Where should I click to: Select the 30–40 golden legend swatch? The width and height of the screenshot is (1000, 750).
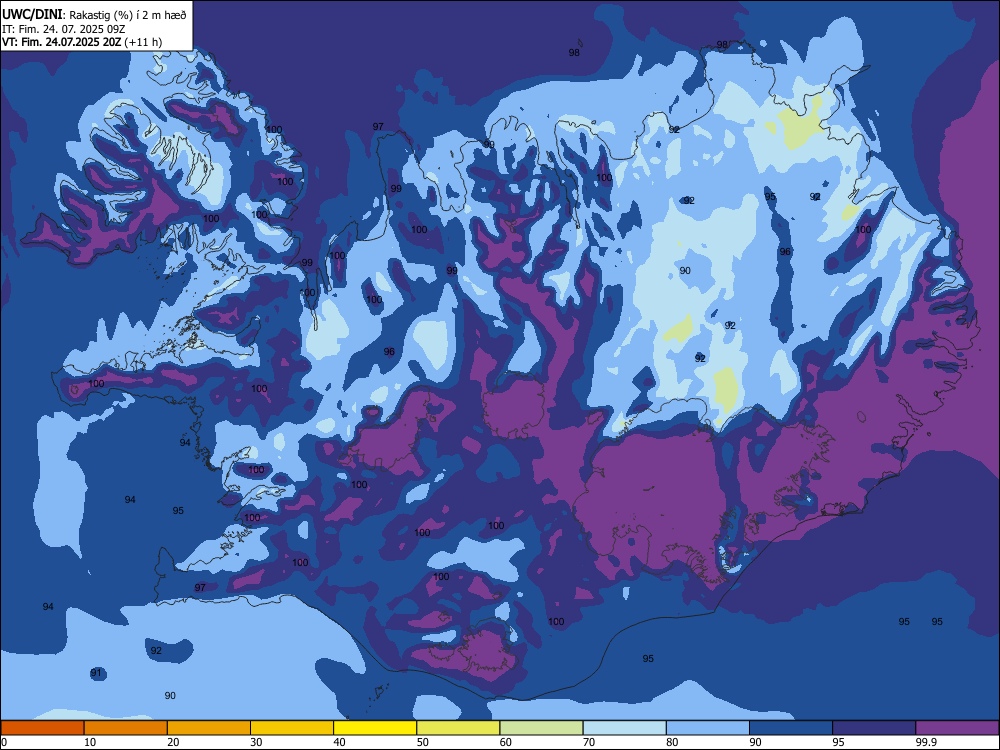pyautogui.click(x=292, y=728)
